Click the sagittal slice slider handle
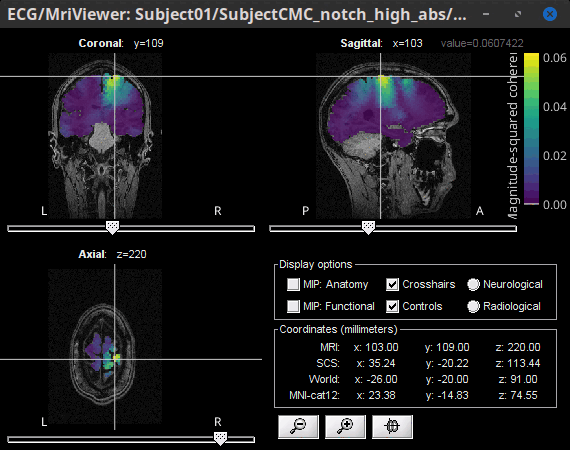 (x=368, y=228)
